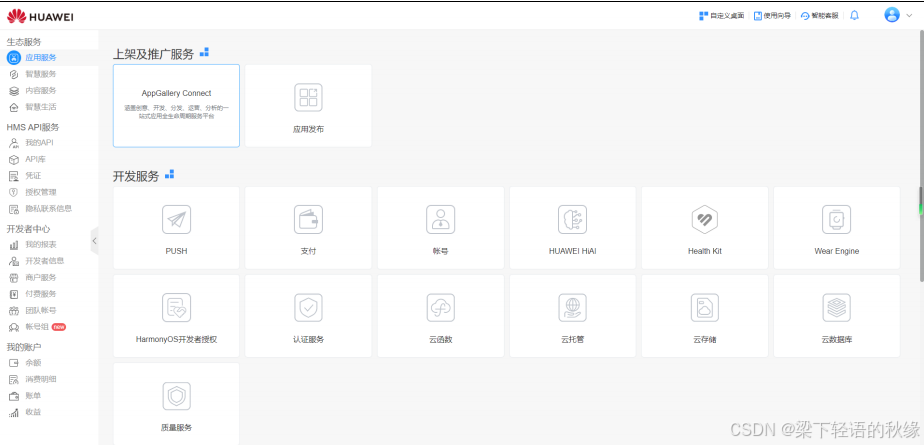Click the HUAWEI logo
Viewport: 924px width, 445px height.
tap(41, 17)
